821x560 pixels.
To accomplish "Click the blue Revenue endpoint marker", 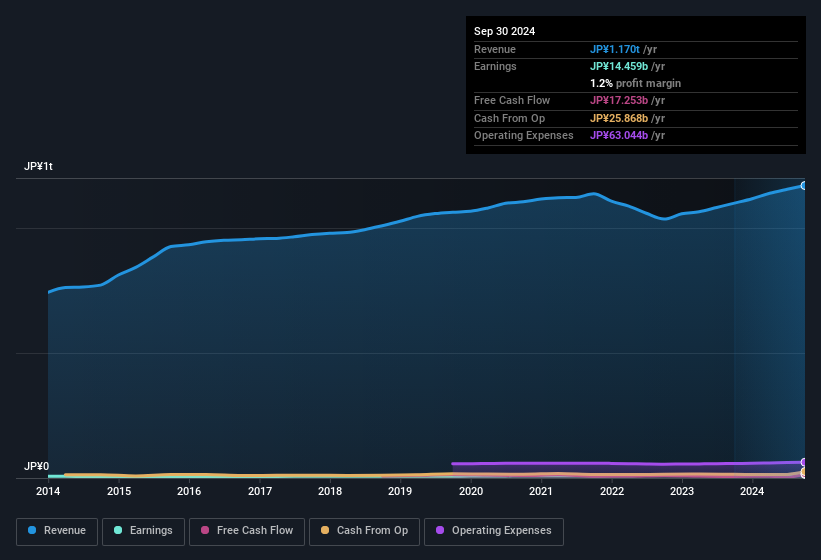I will click(804, 185).
